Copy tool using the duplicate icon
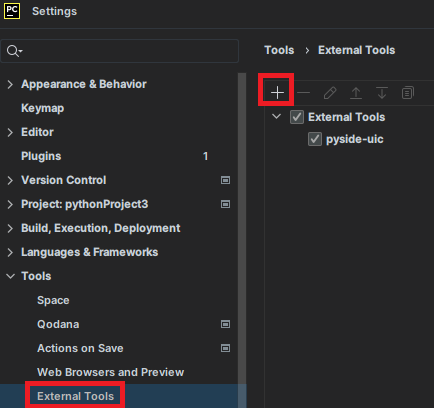Screen dimensions: 434x408 click(408, 93)
